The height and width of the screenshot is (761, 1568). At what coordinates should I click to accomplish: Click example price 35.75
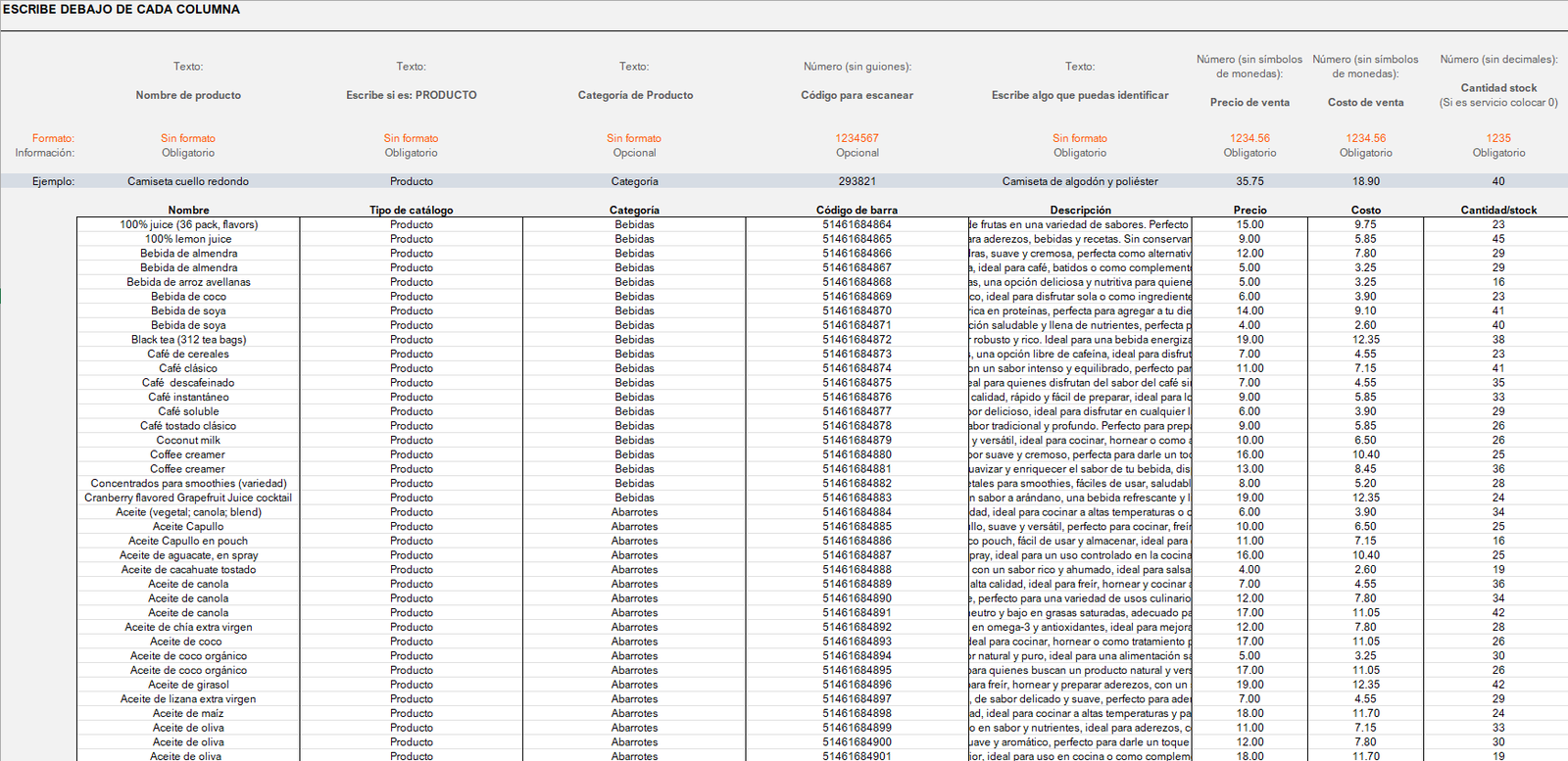pyautogui.click(x=1249, y=181)
